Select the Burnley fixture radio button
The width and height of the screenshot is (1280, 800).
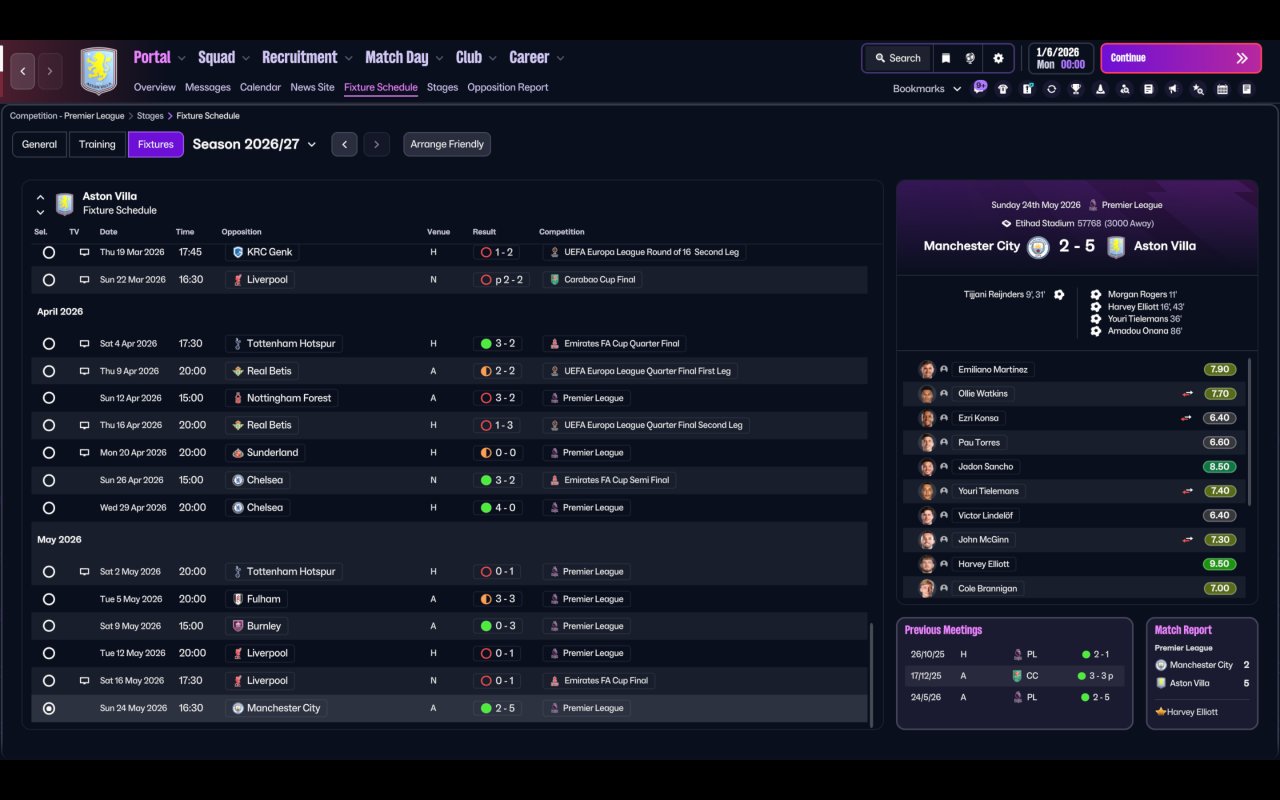coord(49,626)
